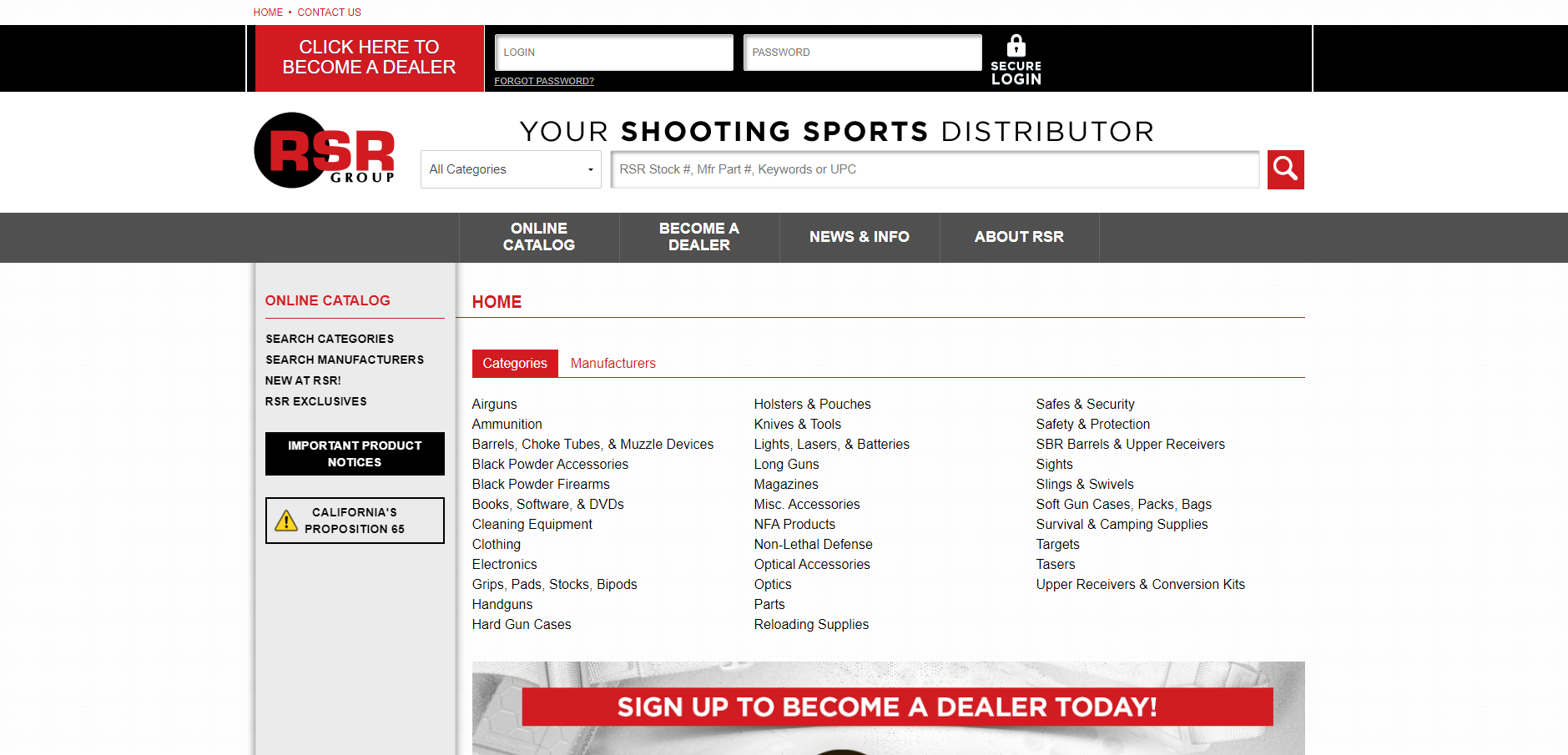Image resolution: width=1568 pixels, height=755 pixels.
Task: Open the Contact Us link
Action: pyautogui.click(x=330, y=13)
